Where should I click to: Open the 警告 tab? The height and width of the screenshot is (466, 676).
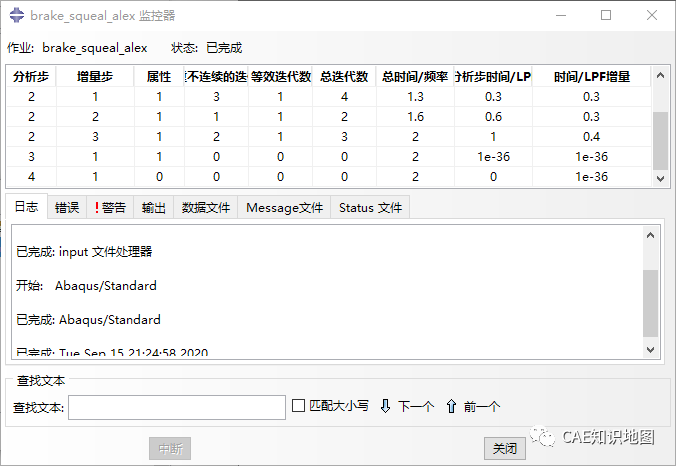(x=110, y=208)
